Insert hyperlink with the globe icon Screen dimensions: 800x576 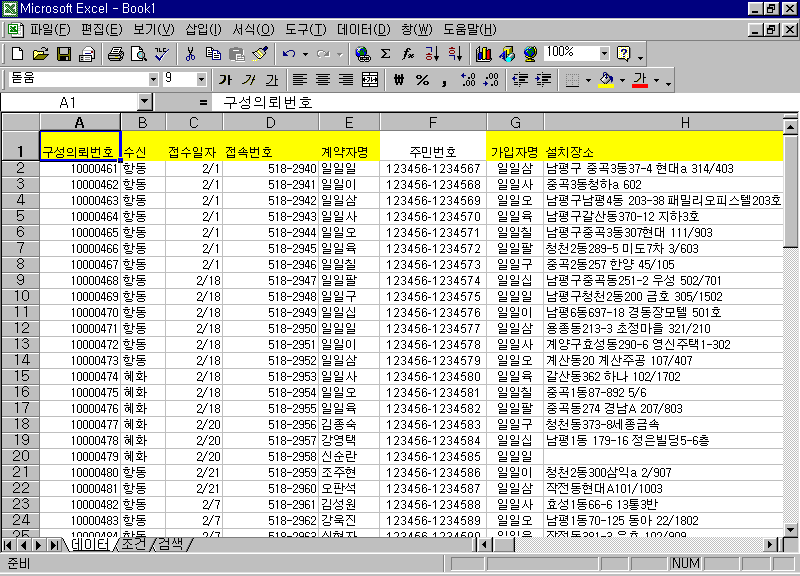tap(362, 54)
